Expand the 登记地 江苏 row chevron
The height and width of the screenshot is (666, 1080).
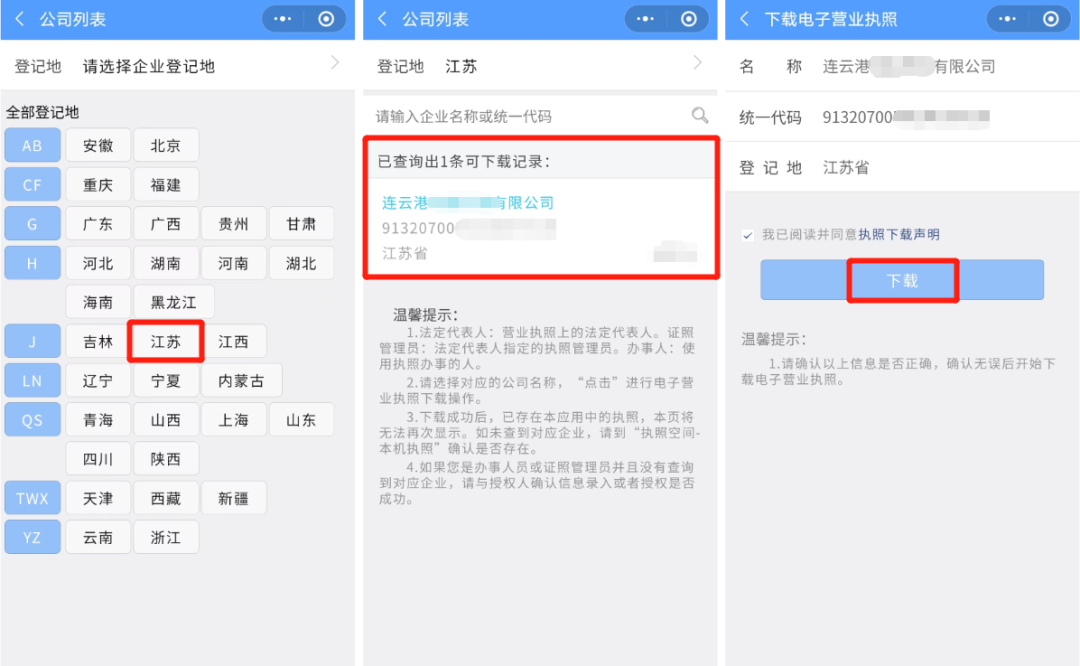(x=697, y=64)
